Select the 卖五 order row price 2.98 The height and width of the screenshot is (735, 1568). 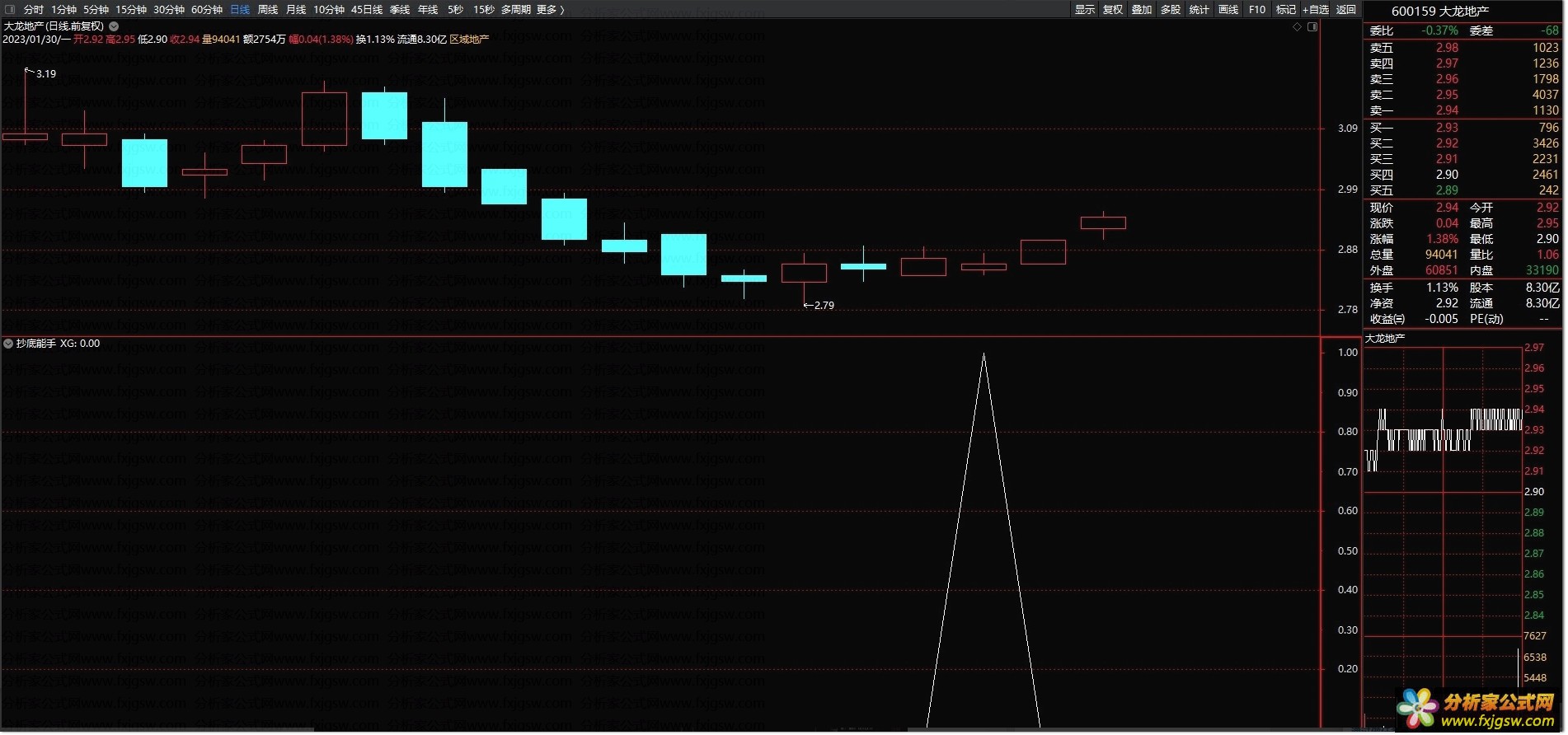pyautogui.click(x=1447, y=48)
